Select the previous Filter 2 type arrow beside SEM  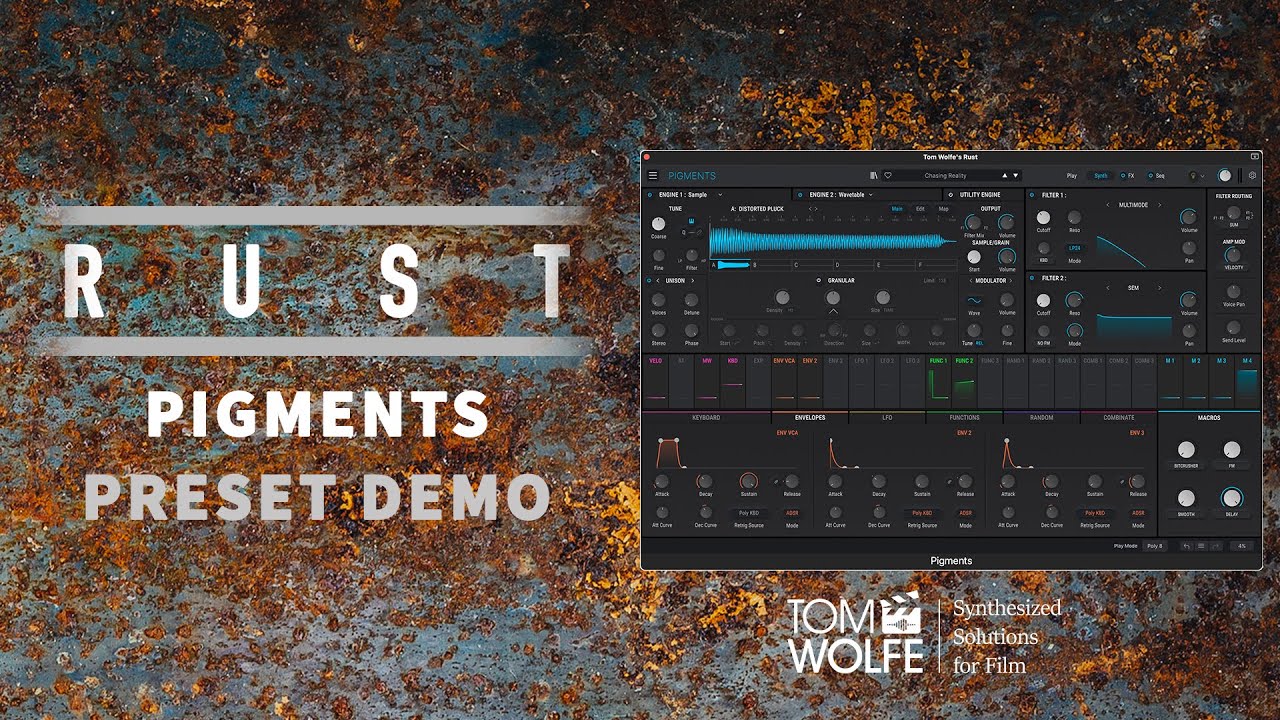click(x=1107, y=288)
